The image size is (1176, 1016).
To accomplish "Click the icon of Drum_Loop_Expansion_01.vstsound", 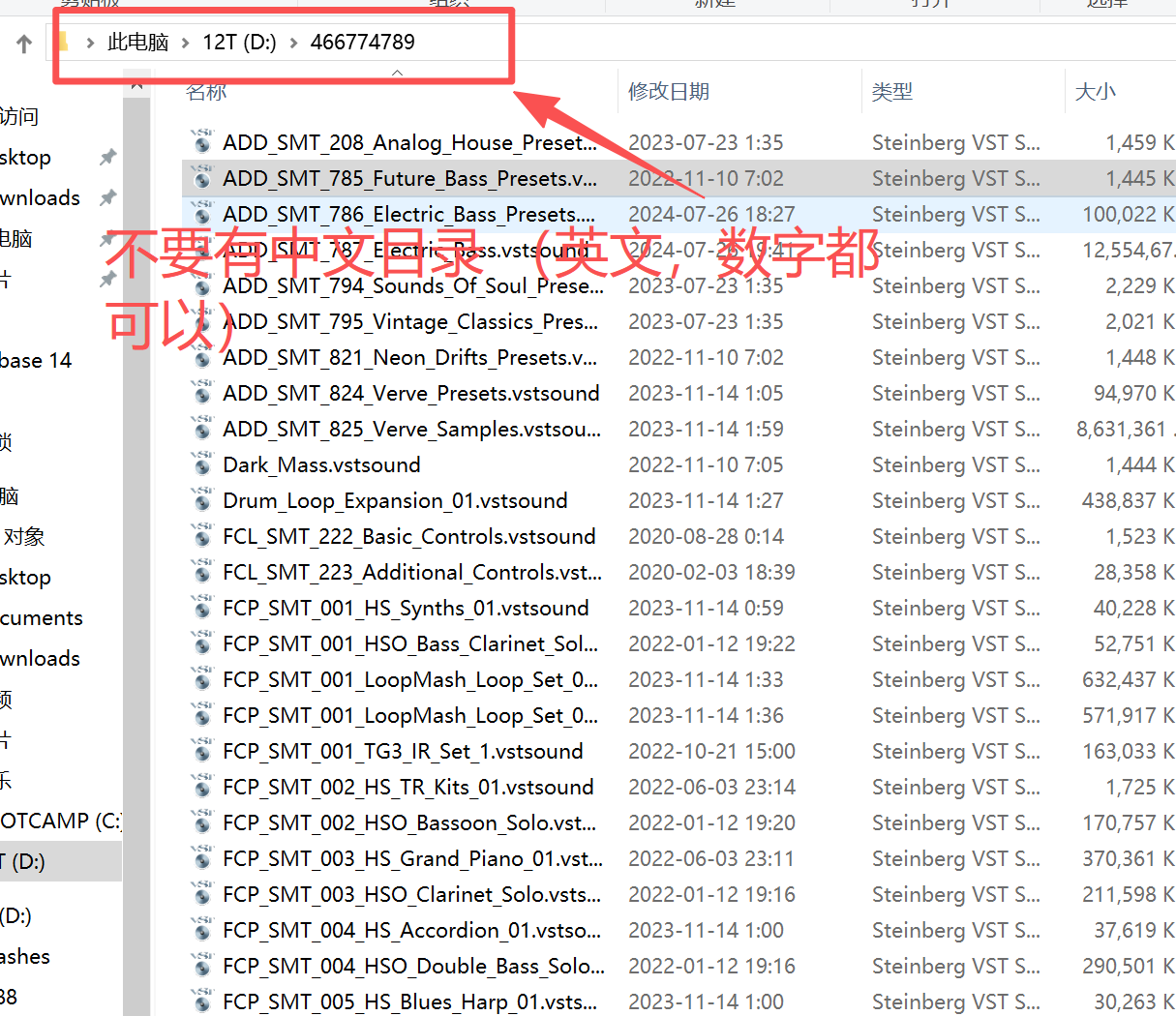I will point(202,500).
